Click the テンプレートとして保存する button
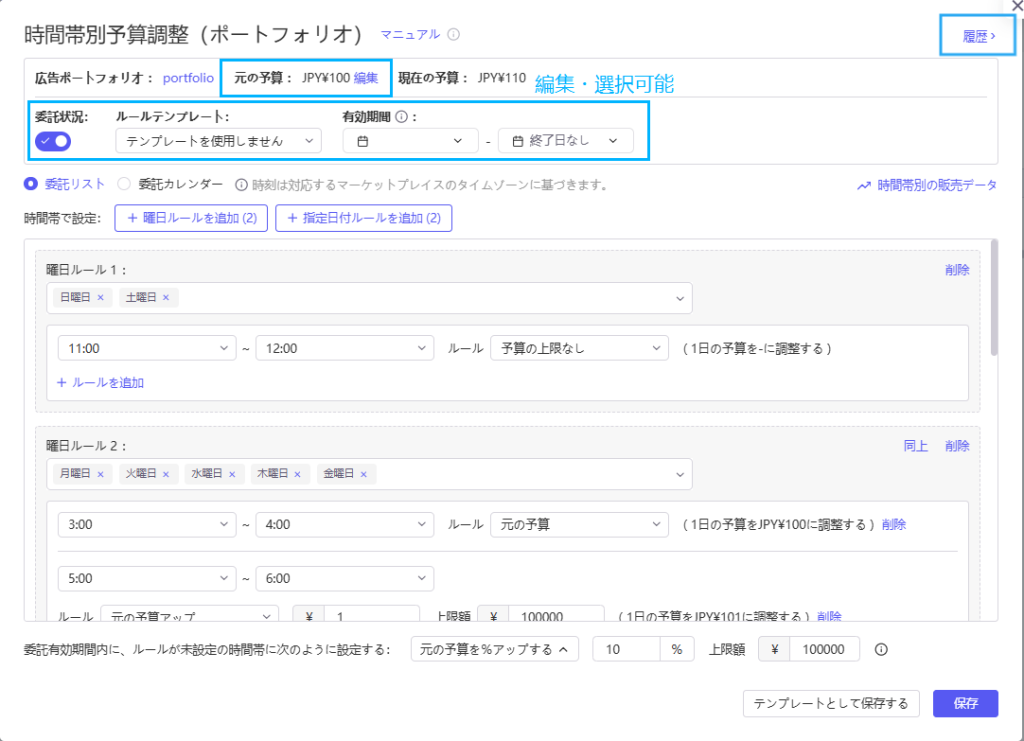 click(x=831, y=703)
